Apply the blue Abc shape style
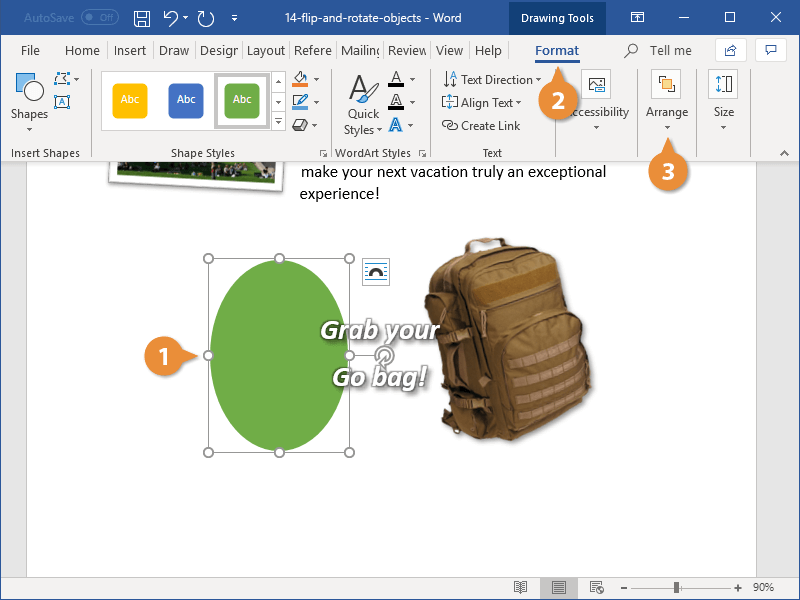 click(x=186, y=101)
